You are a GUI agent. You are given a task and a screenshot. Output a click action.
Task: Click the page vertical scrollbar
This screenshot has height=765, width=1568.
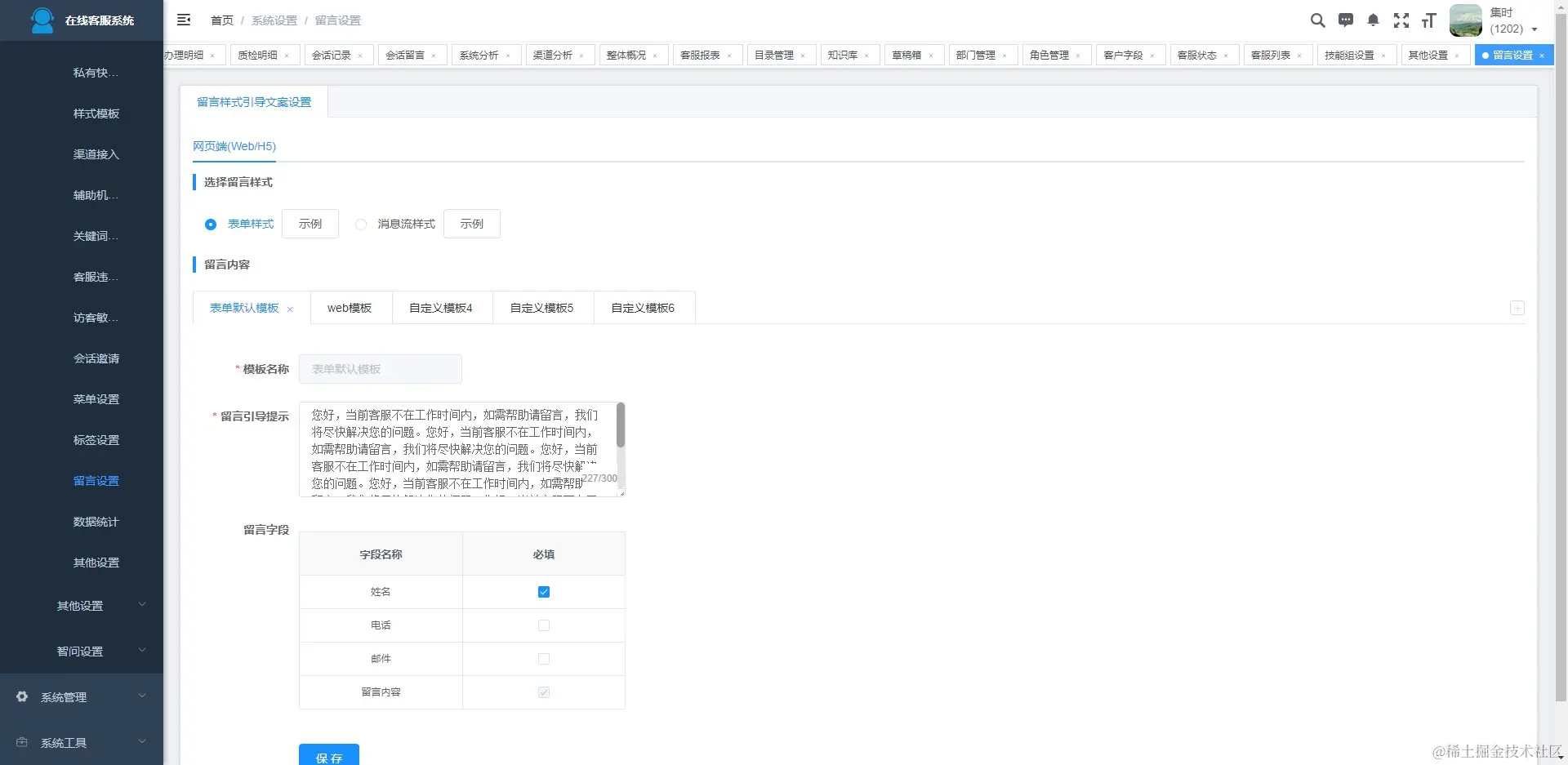(x=1561, y=359)
